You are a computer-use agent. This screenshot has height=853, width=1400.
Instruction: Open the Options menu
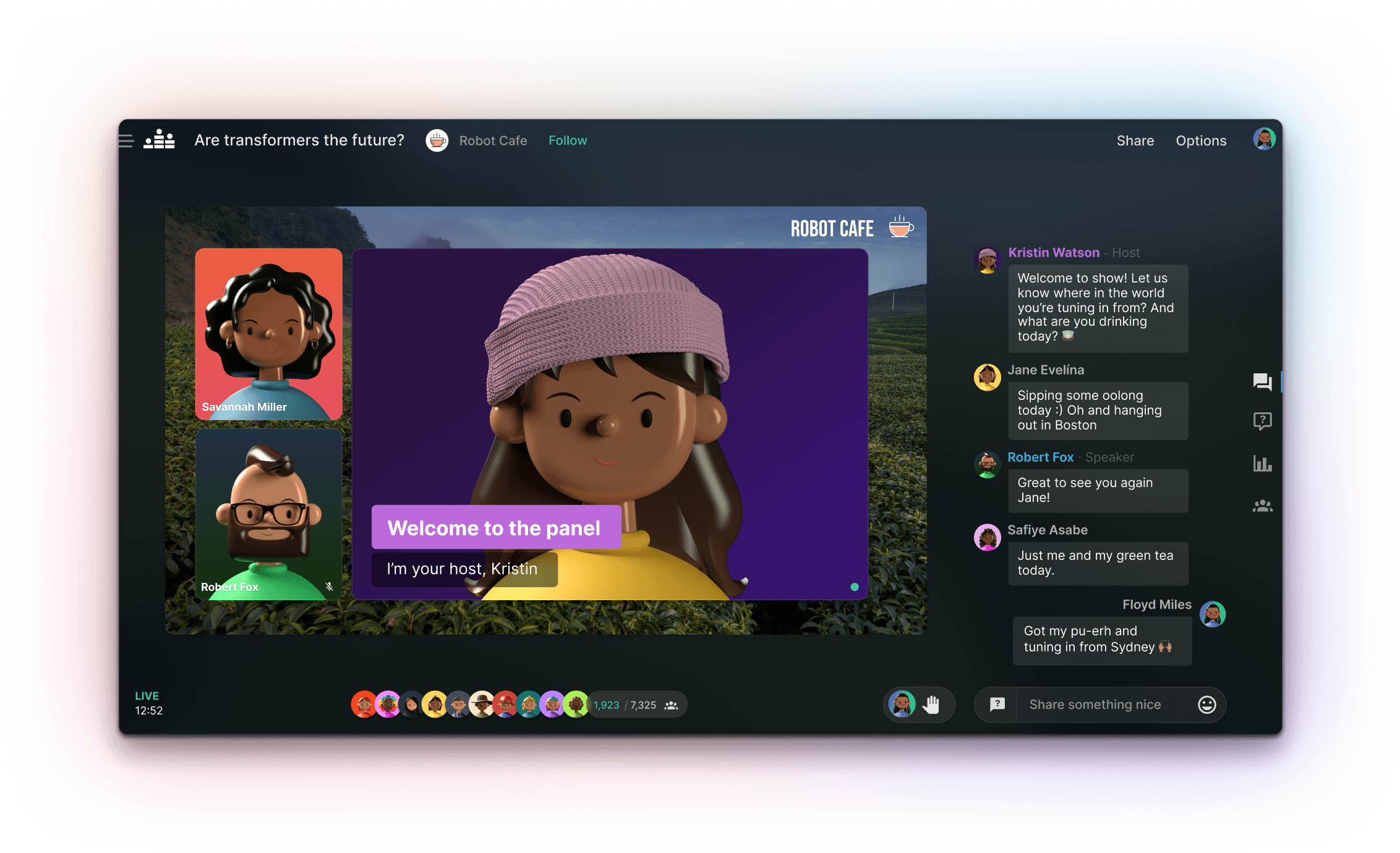pyautogui.click(x=1200, y=141)
